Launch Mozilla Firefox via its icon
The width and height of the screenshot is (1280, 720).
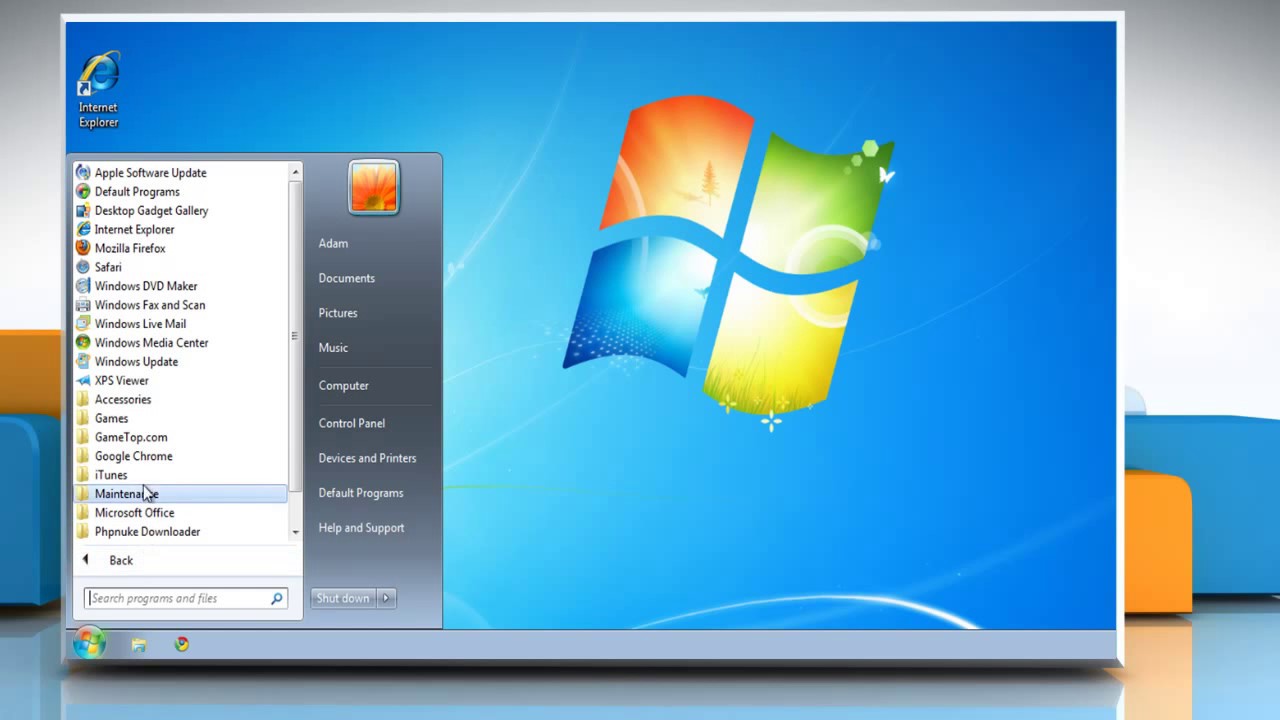click(x=83, y=249)
